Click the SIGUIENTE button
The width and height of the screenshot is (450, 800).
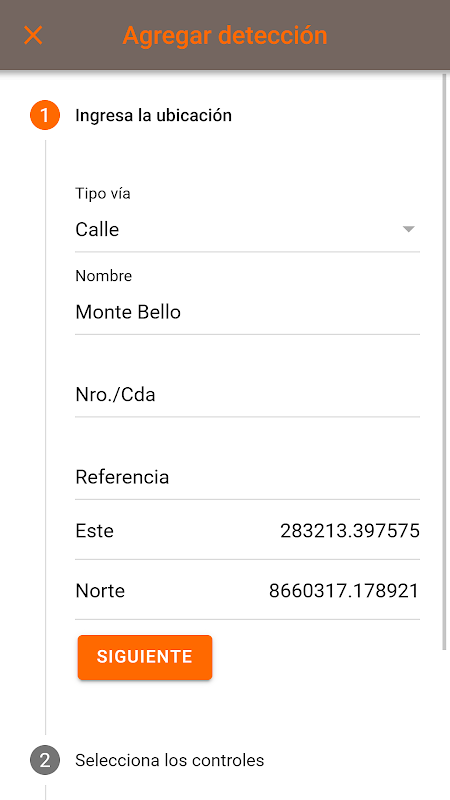point(145,657)
